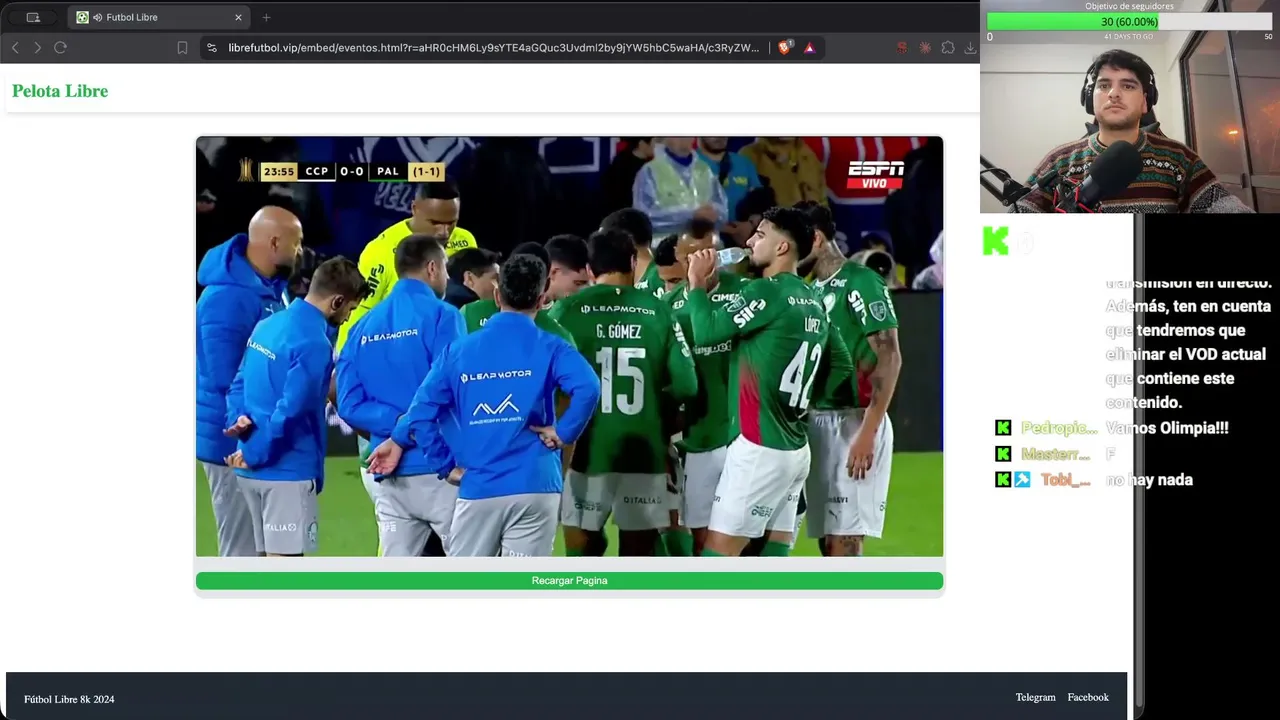Click the 'no hay nada' chat message
The image size is (1280, 720).
tap(1149, 480)
